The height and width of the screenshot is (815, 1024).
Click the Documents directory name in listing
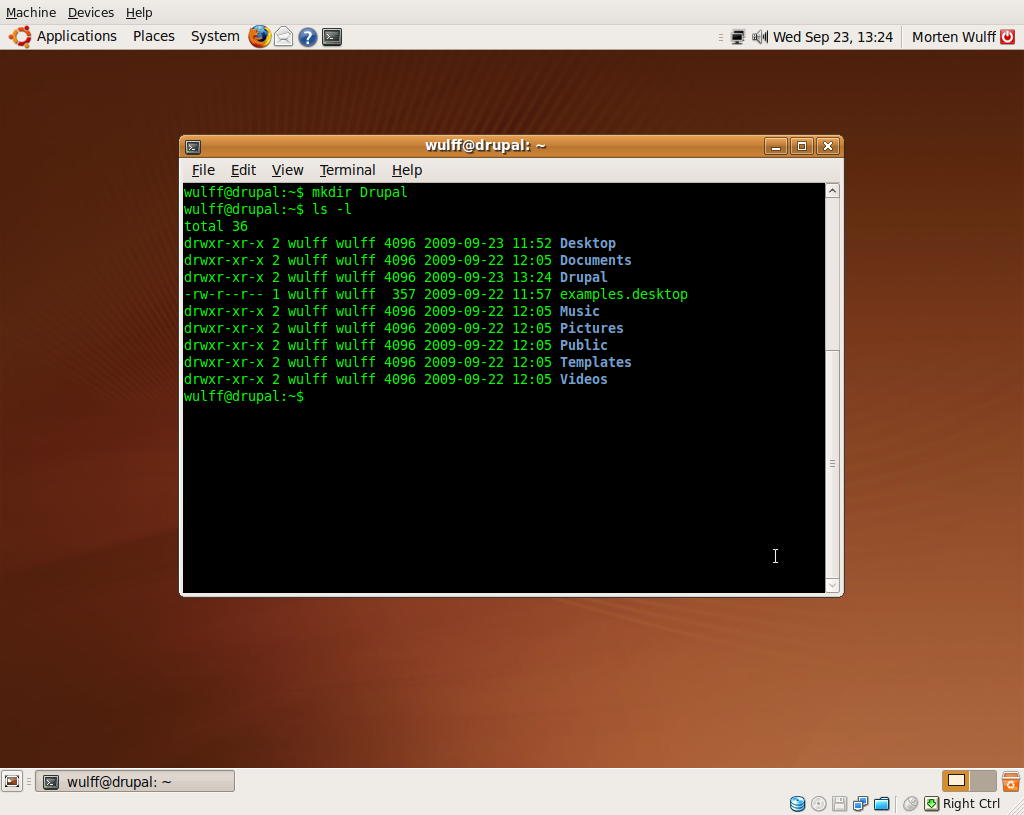point(596,261)
